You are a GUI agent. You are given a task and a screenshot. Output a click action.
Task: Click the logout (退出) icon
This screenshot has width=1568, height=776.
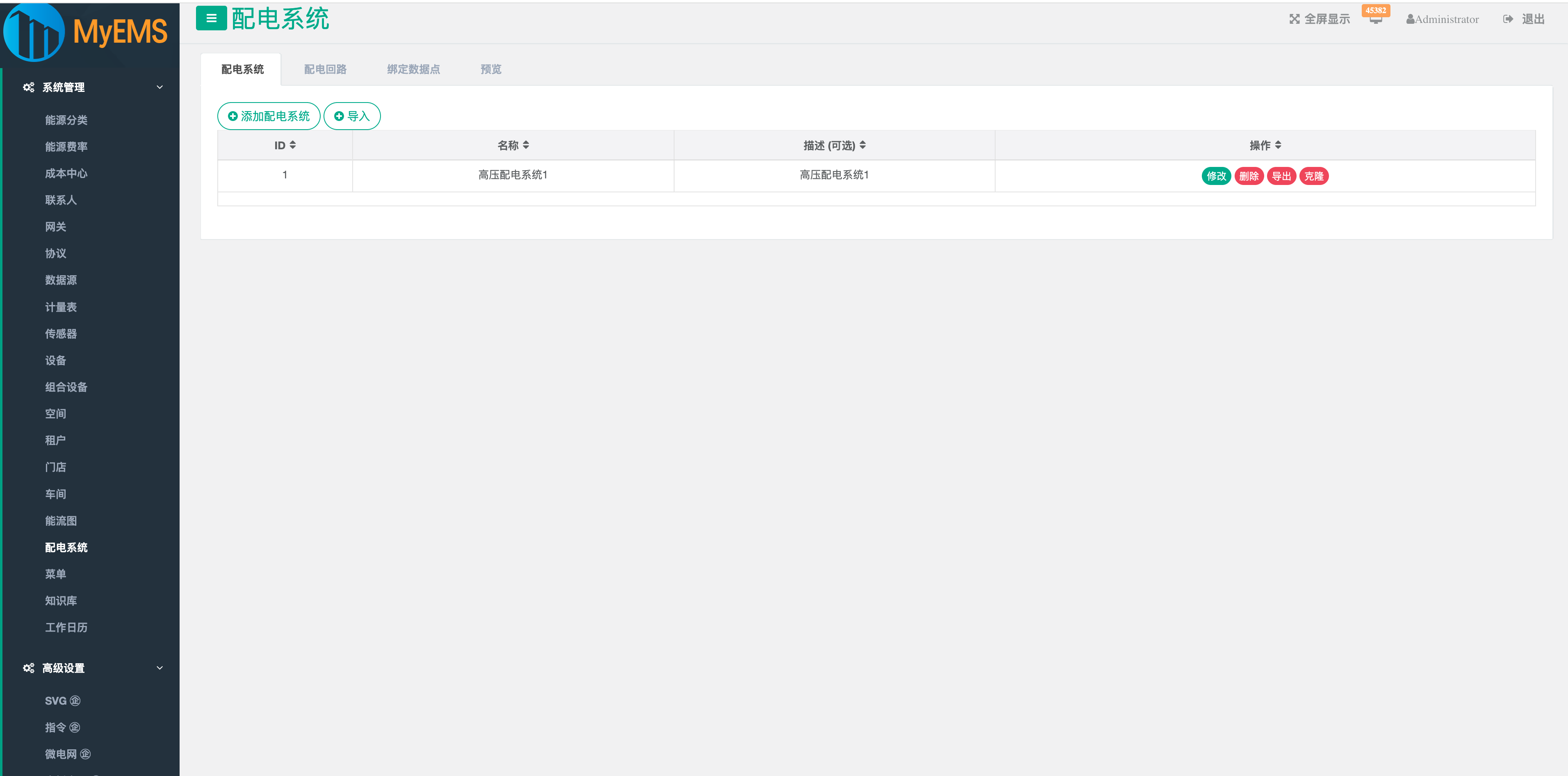[x=1508, y=19]
